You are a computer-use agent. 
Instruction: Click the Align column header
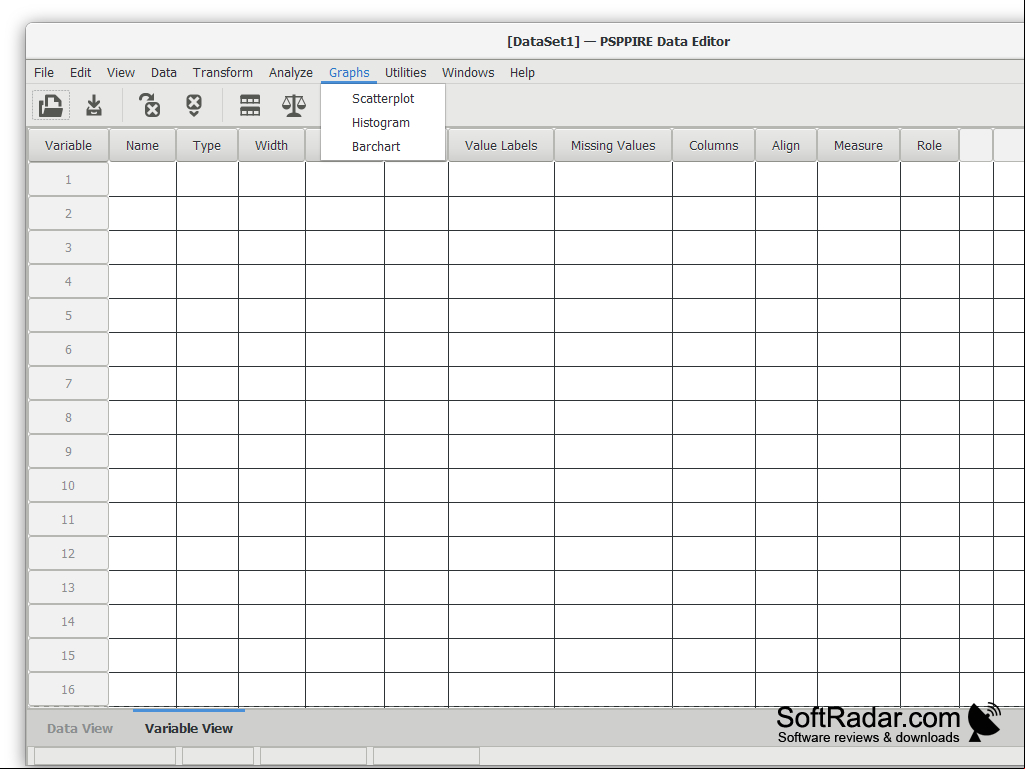point(786,145)
